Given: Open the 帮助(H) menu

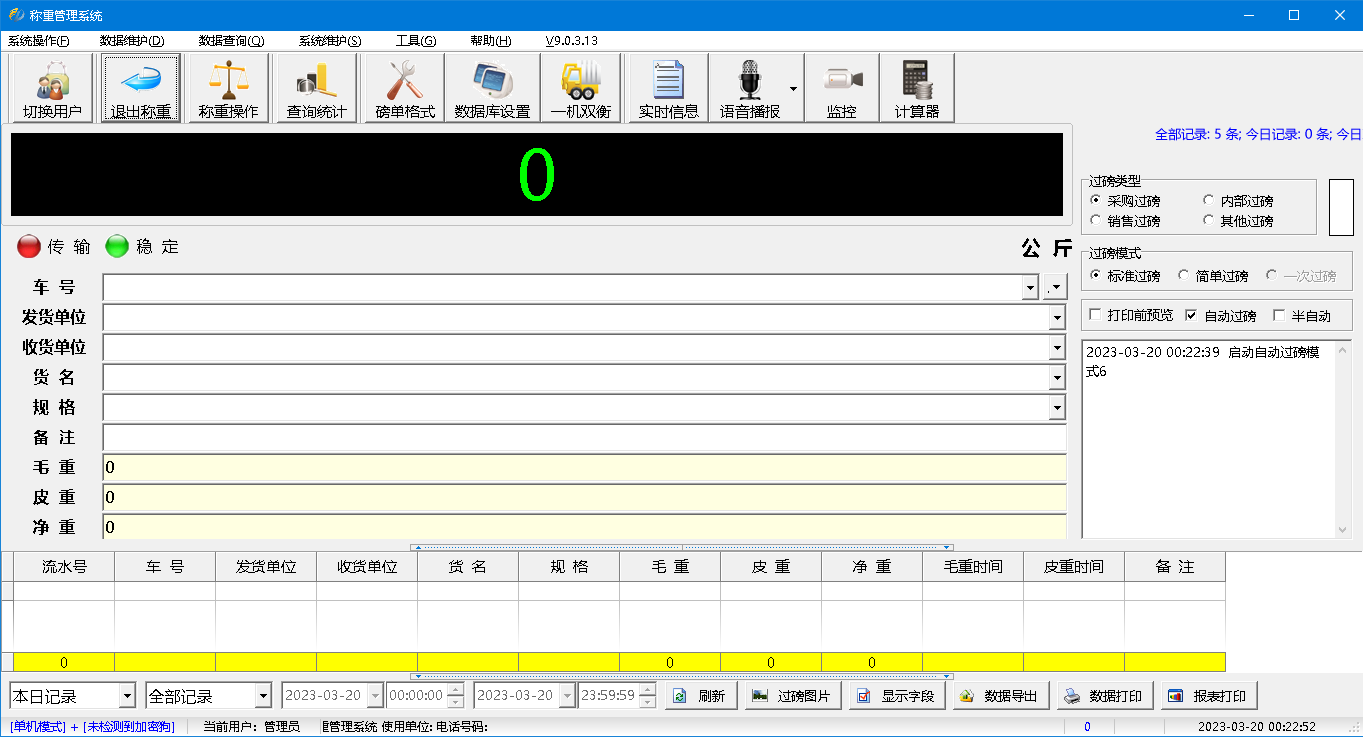Looking at the screenshot, I should pyautogui.click(x=490, y=41).
